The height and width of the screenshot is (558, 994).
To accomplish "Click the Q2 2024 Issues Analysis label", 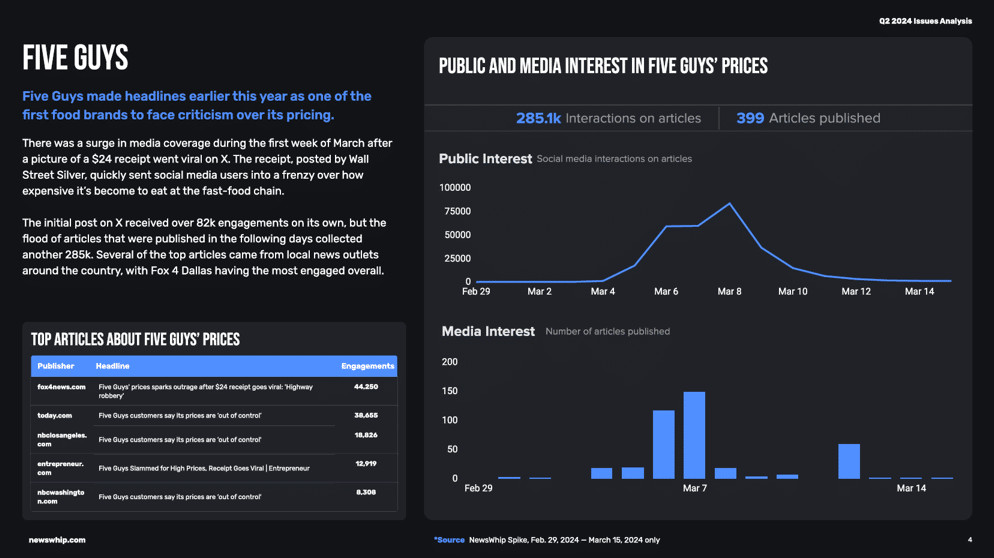I will (x=926, y=21).
